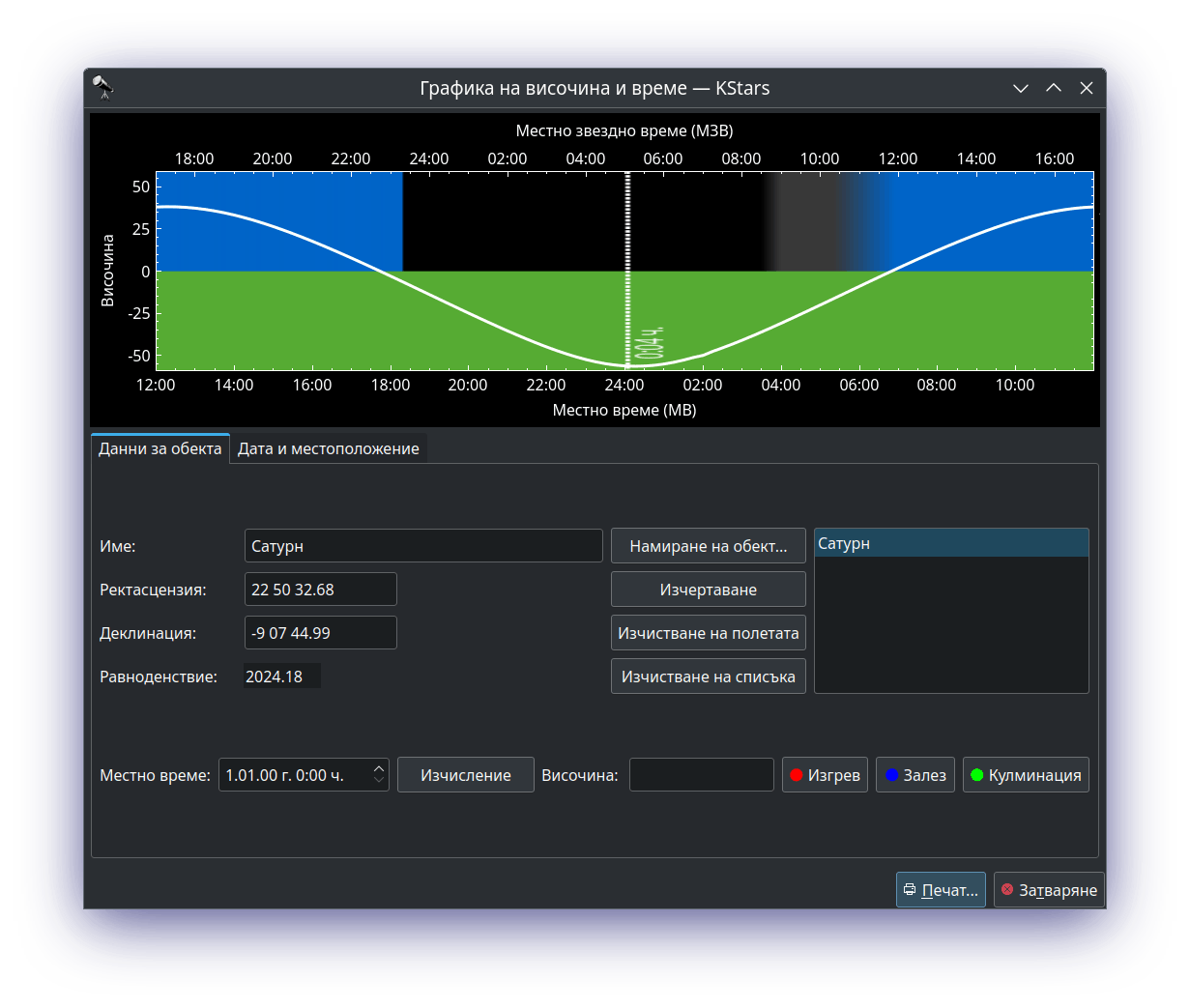Click the blue Залез (set) button

[x=914, y=775]
